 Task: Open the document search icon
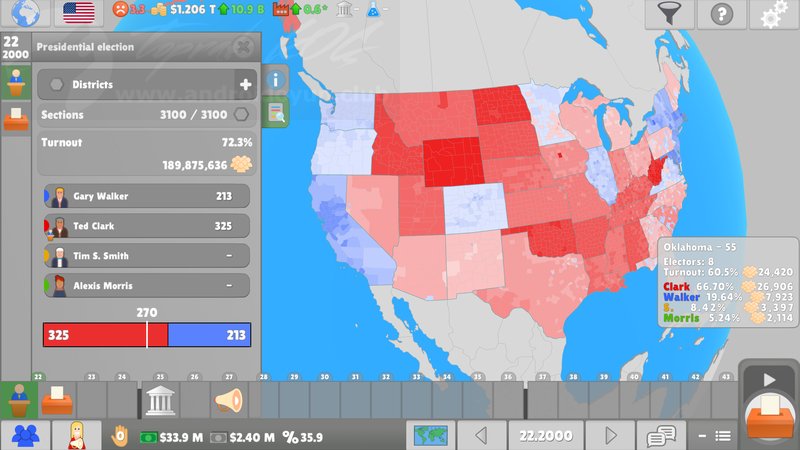pyautogui.click(x=276, y=113)
